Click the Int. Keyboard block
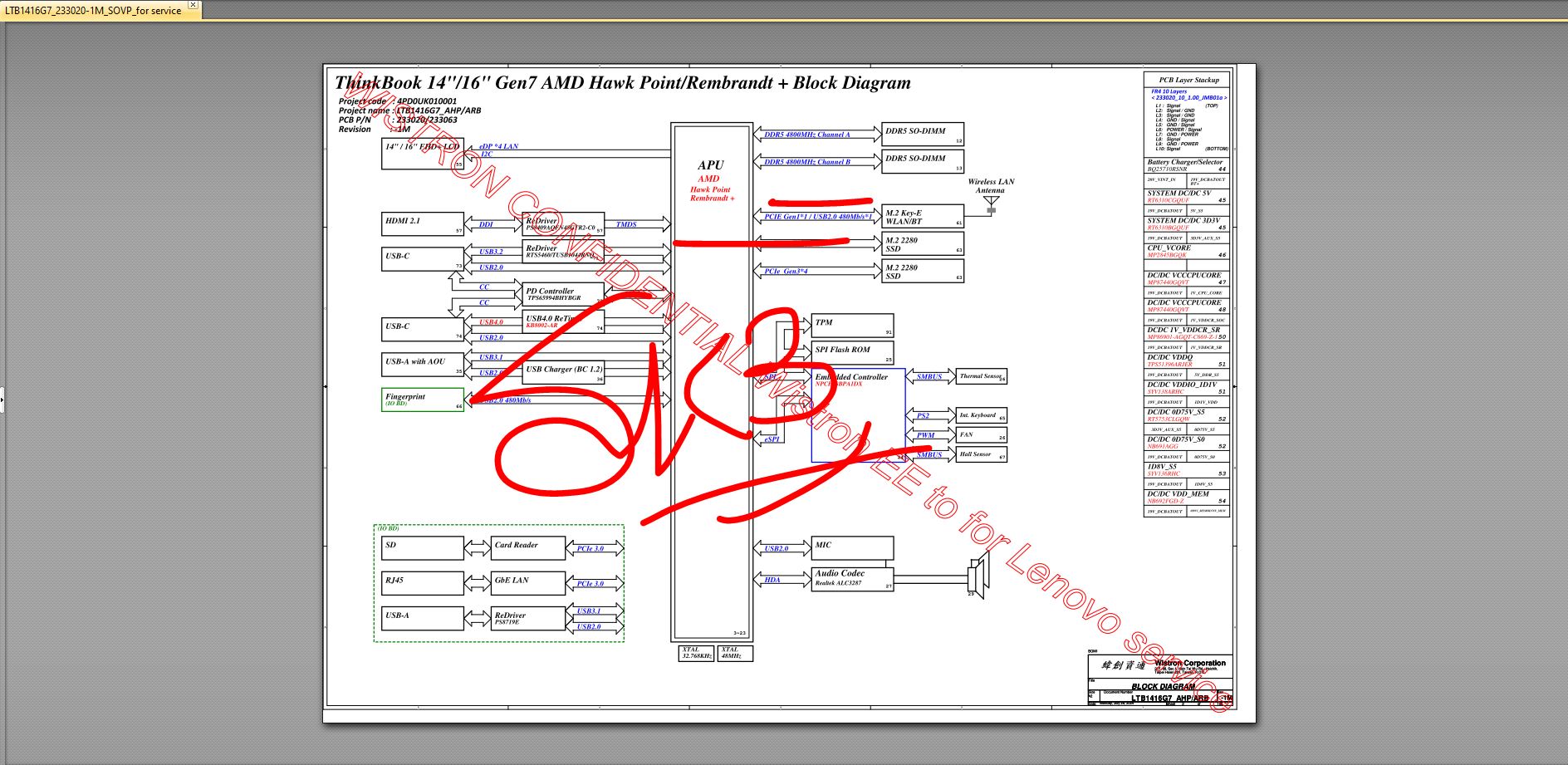The height and width of the screenshot is (765, 1568). pyautogui.click(x=982, y=415)
